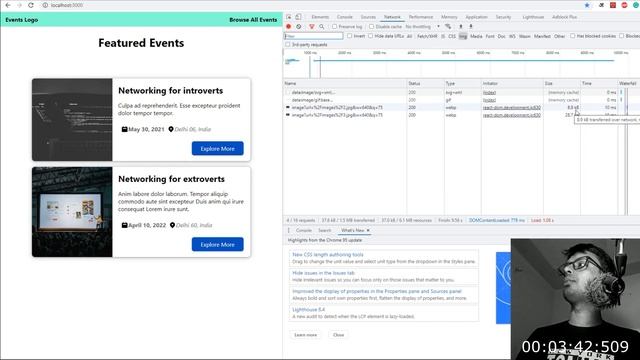This screenshot has height=360, width=640.
Task: Filter requests by WS
Action: click(x=512, y=36)
